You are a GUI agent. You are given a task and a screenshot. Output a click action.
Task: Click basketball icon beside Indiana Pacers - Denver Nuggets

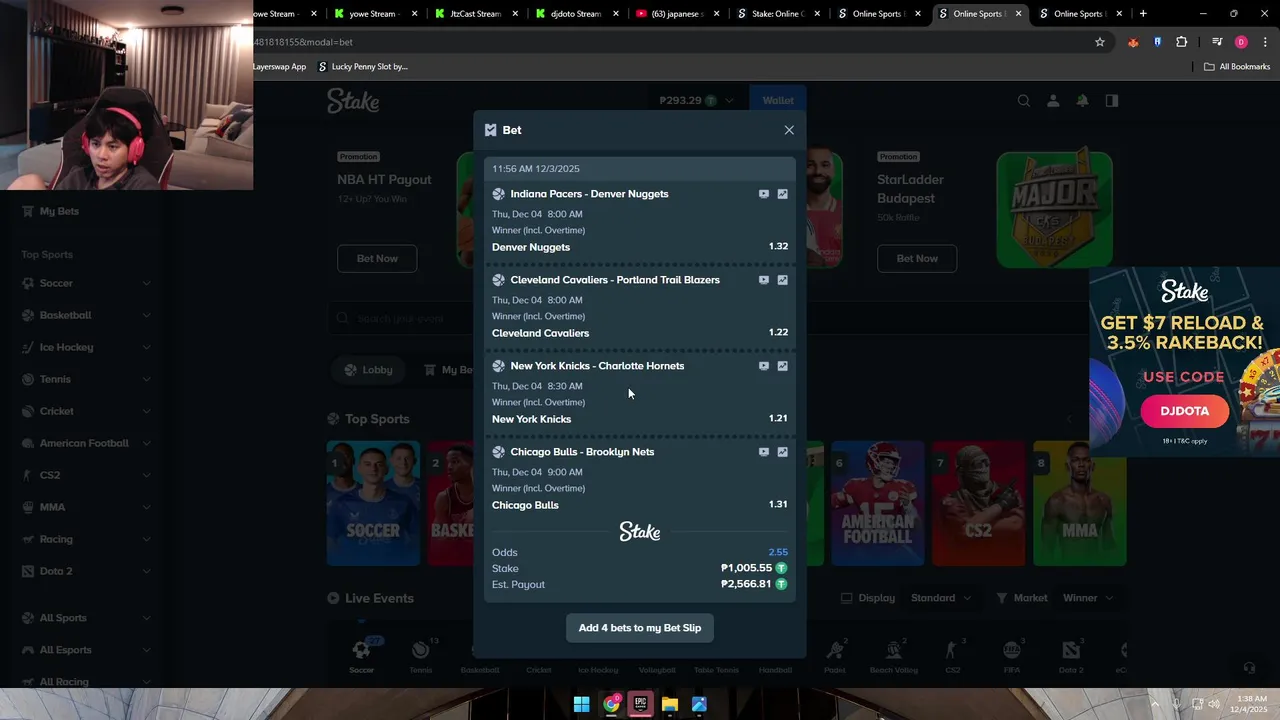(498, 194)
